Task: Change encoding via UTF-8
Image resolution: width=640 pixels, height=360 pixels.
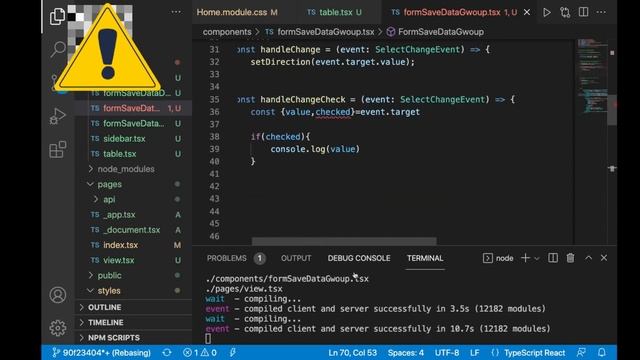Action: pos(447,353)
